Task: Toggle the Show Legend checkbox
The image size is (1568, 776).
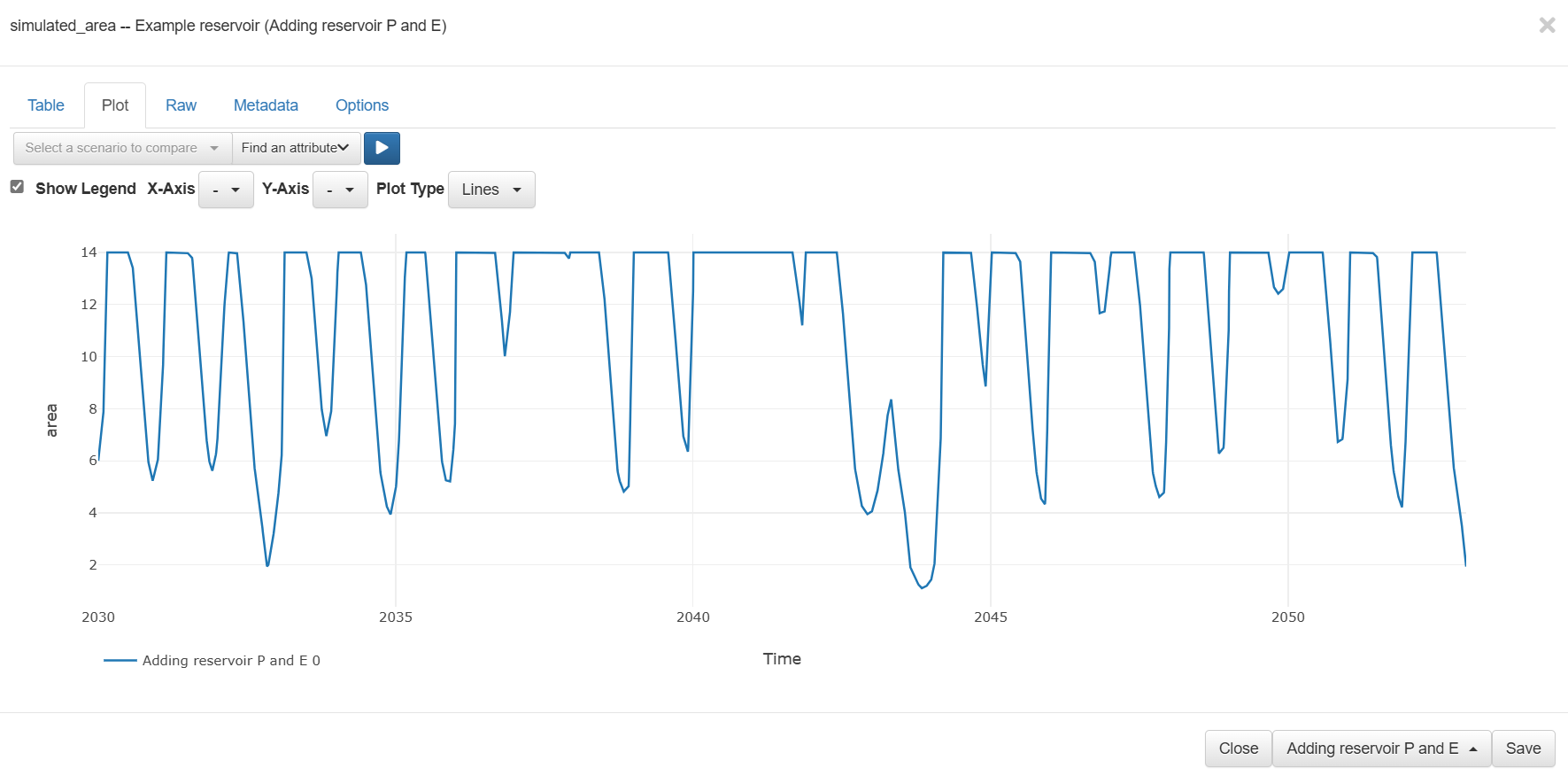Action: (x=17, y=187)
